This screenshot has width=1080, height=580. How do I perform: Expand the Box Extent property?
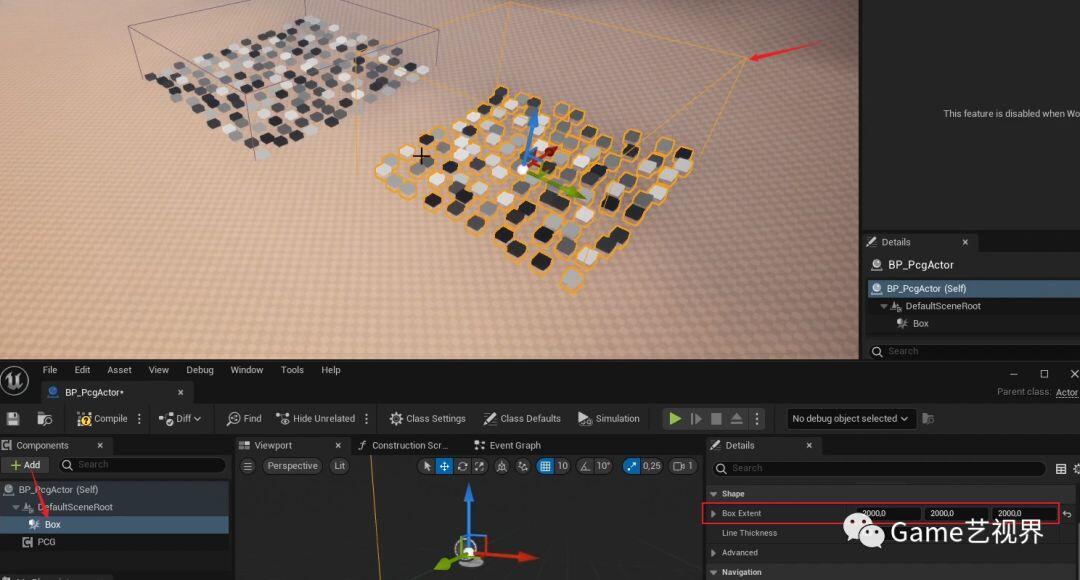[714, 513]
